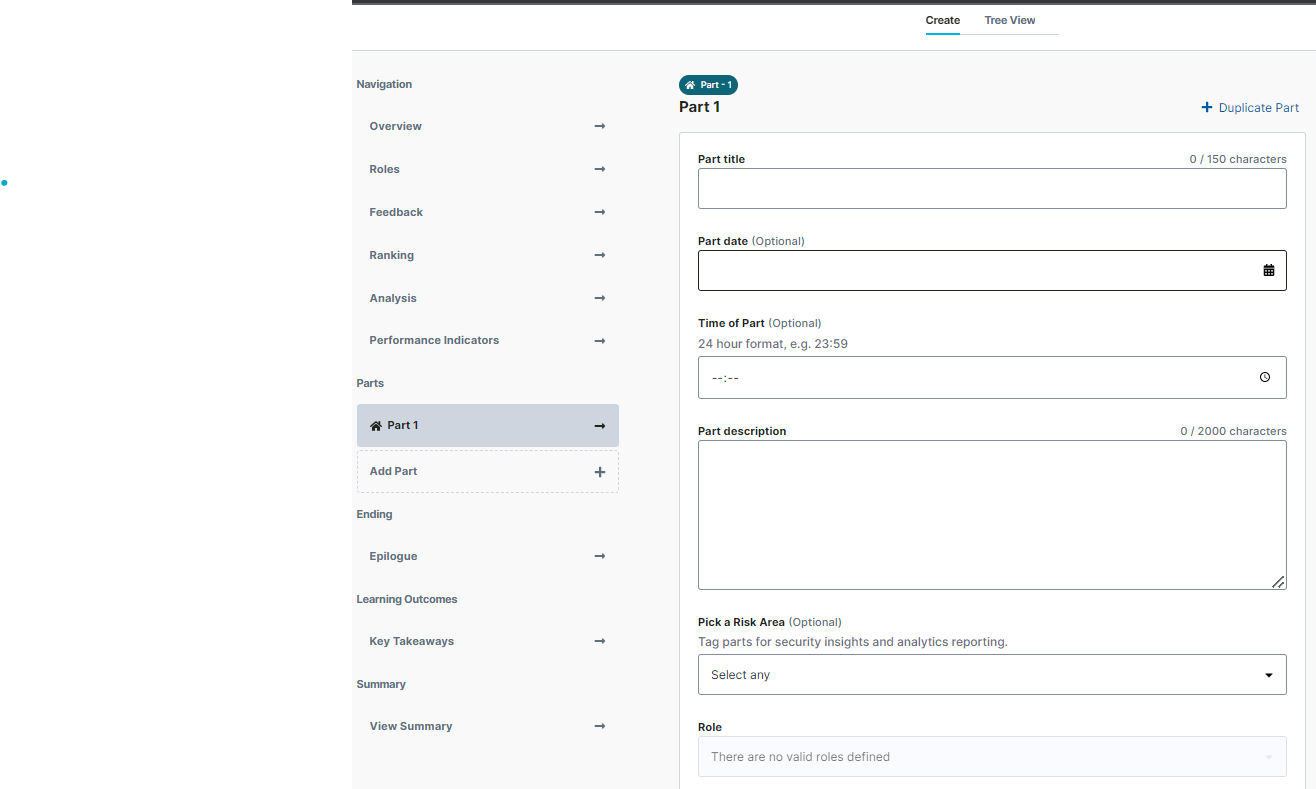Switch to the Tree View tab

[x=1009, y=20]
